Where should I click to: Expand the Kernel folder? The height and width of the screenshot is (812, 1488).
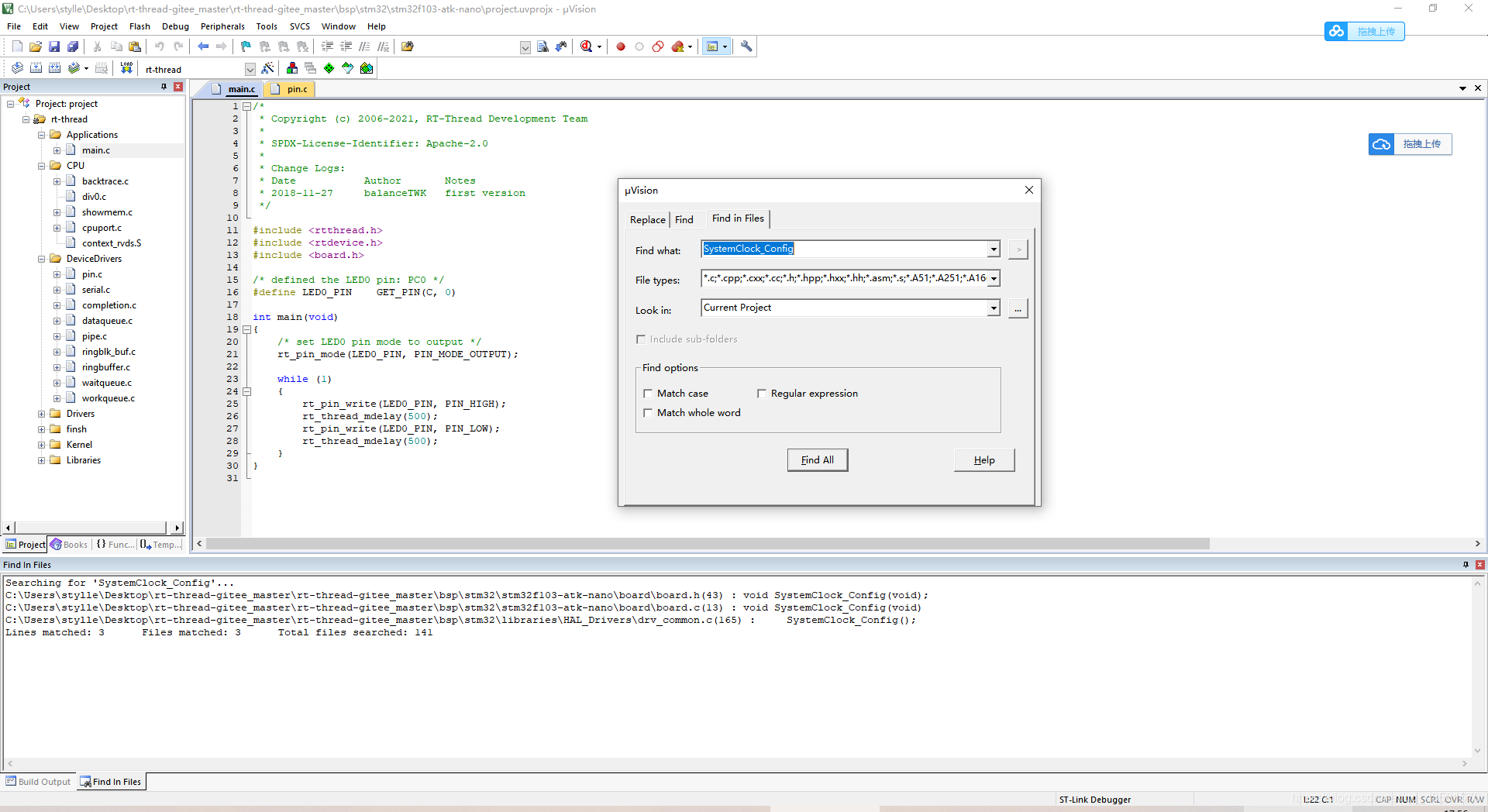(x=42, y=445)
